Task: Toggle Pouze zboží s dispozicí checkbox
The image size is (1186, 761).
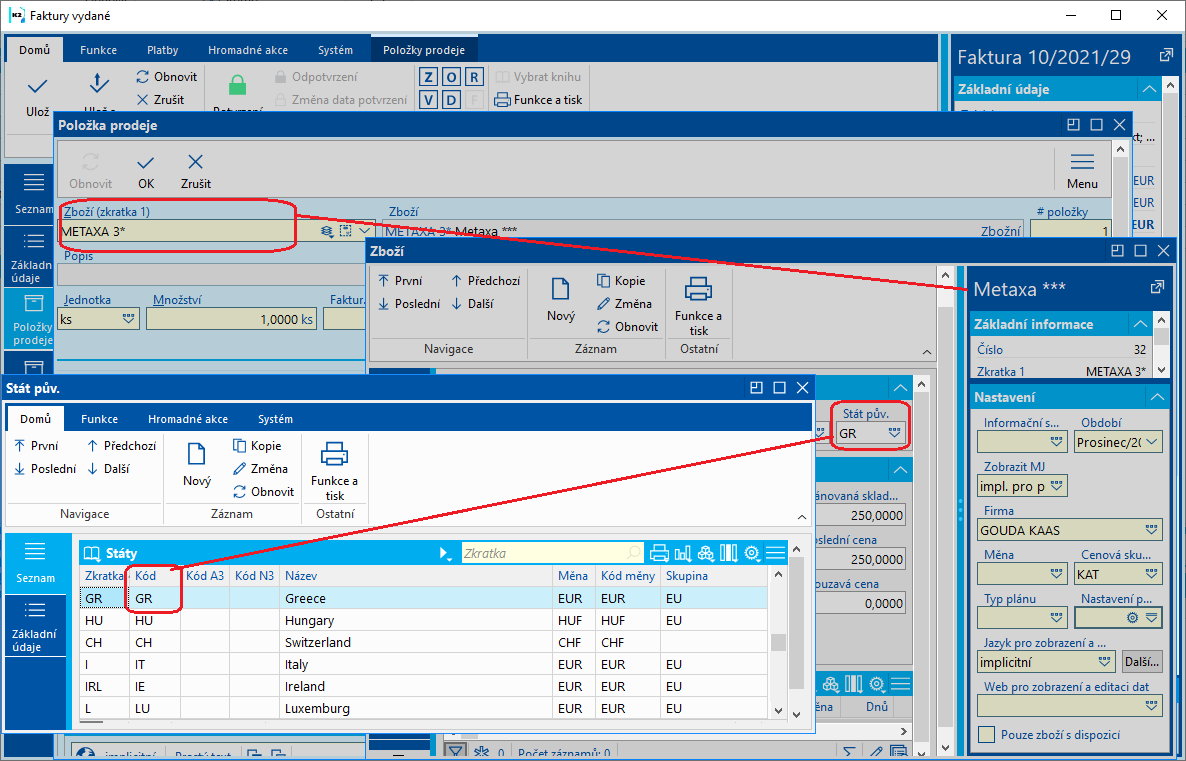Action: click(x=986, y=734)
